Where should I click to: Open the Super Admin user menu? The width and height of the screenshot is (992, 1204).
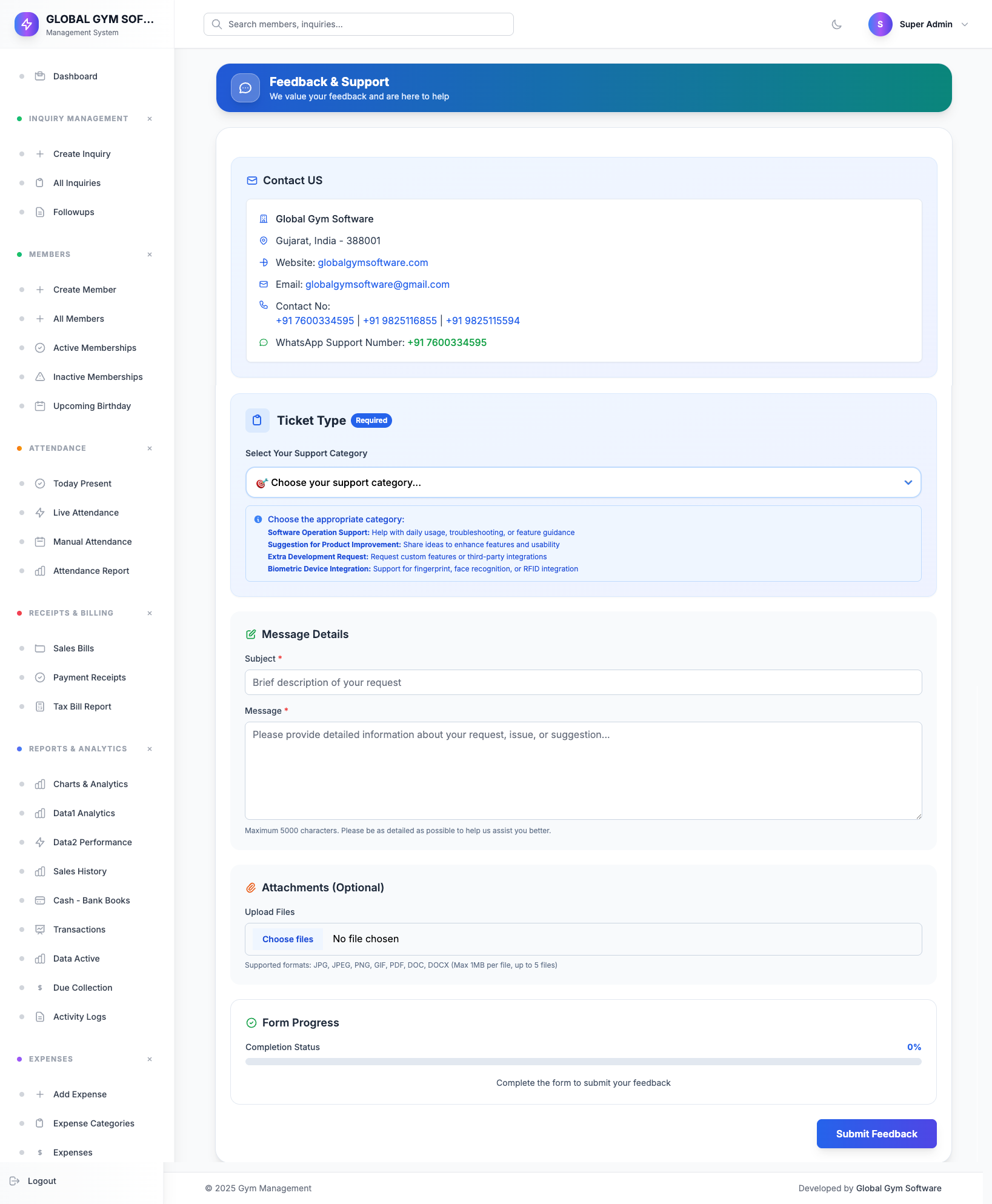click(919, 24)
